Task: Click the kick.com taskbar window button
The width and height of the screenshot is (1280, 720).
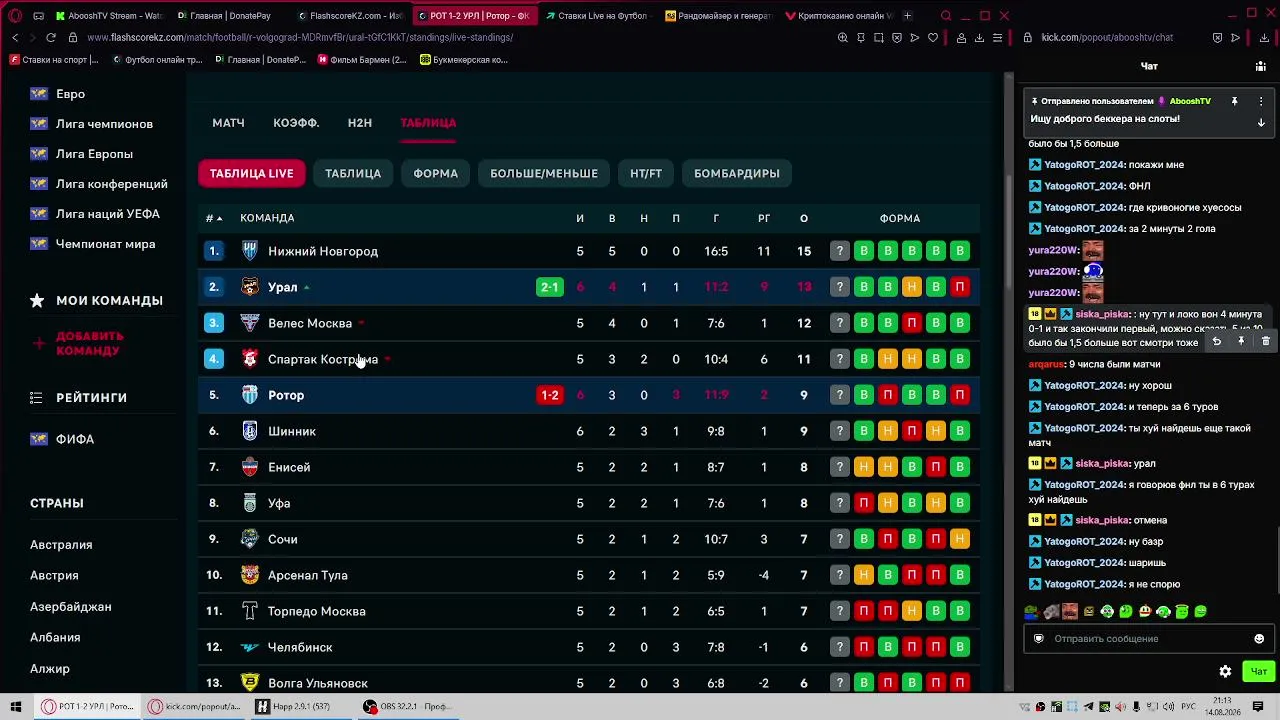Action: [x=194, y=707]
